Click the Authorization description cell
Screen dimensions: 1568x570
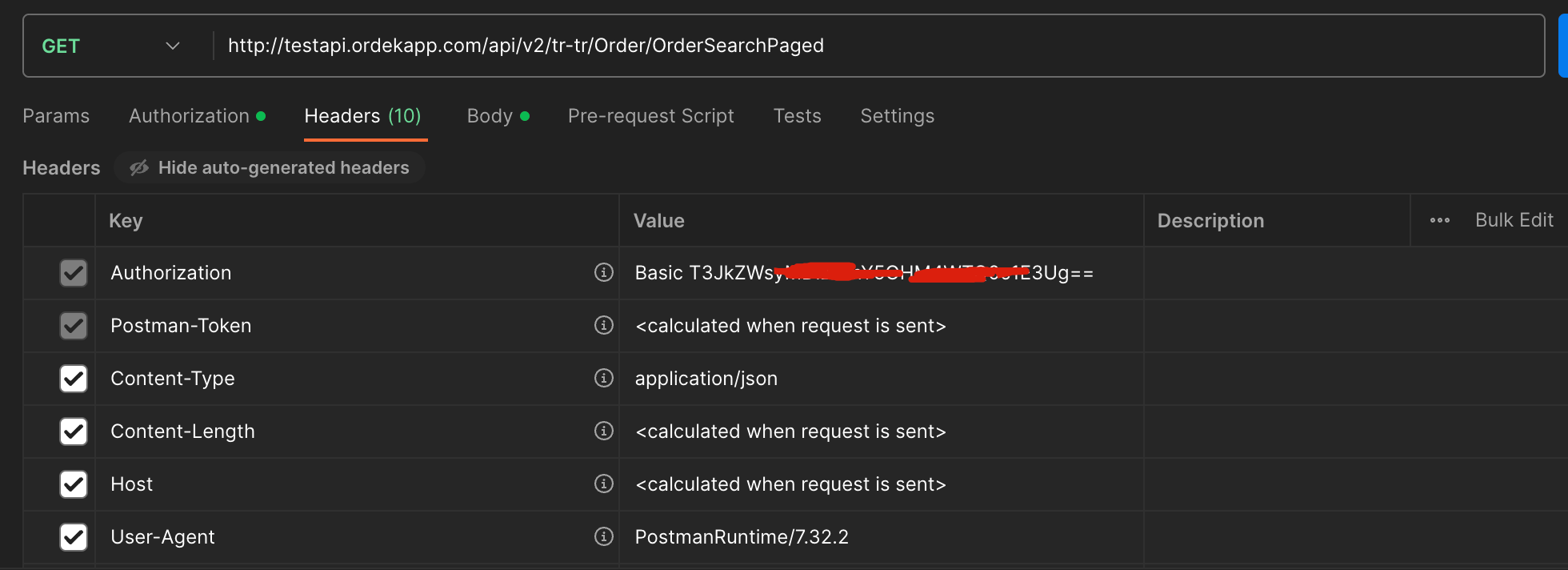(x=1356, y=273)
